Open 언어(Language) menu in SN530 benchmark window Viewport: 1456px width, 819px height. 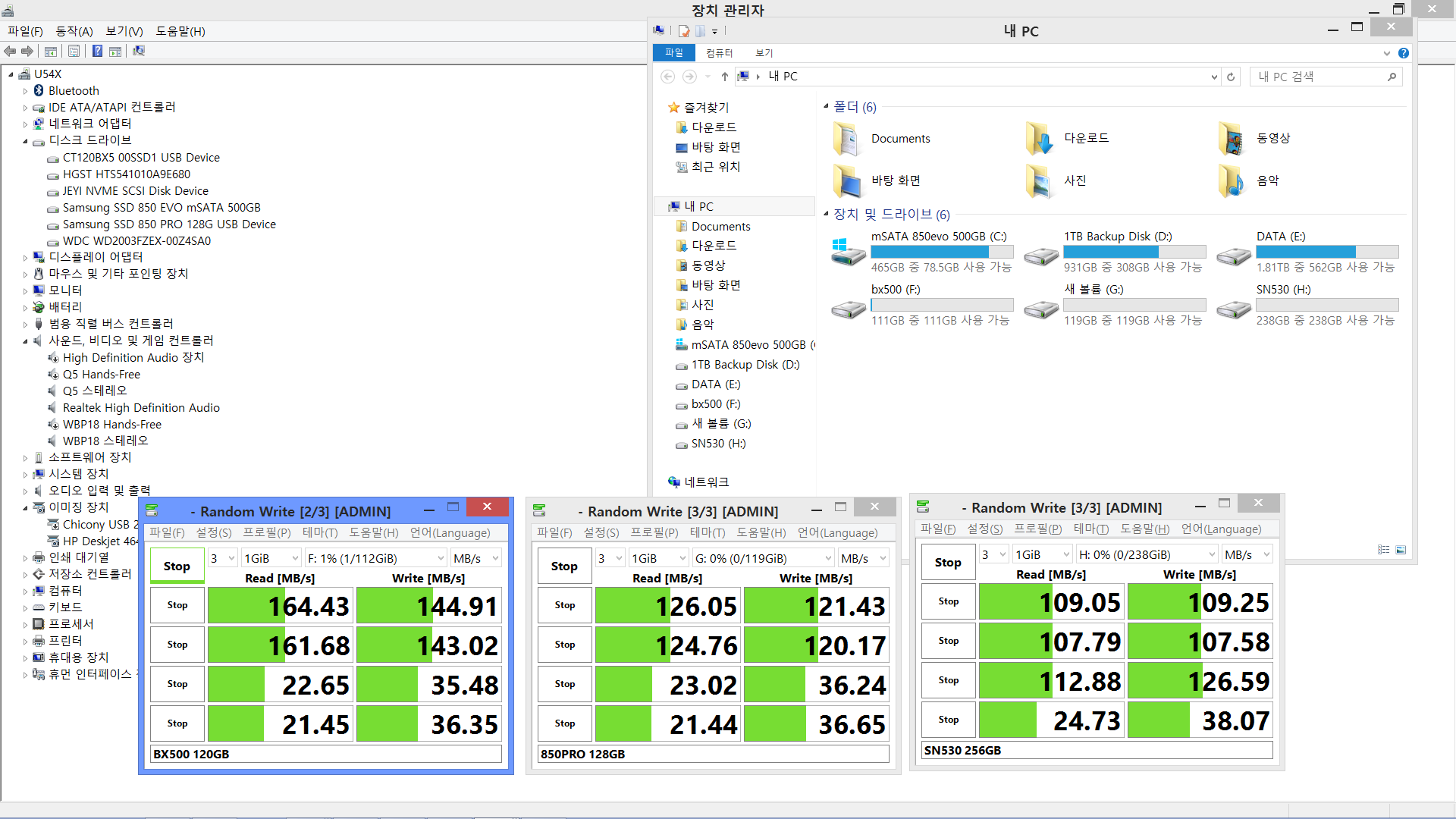point(1221,529)
